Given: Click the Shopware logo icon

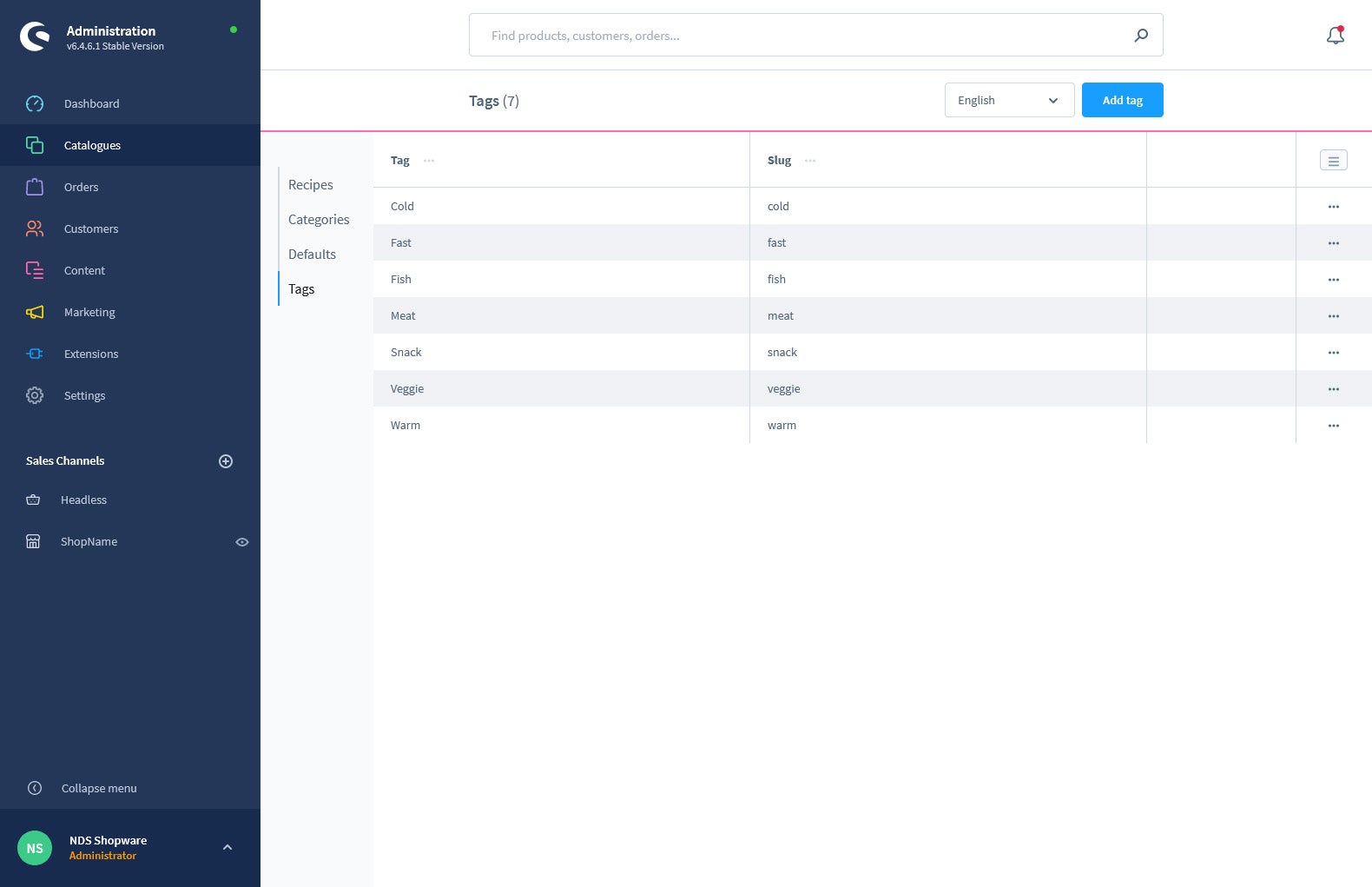Looking at the screenshot, I should tap(35, 36).
